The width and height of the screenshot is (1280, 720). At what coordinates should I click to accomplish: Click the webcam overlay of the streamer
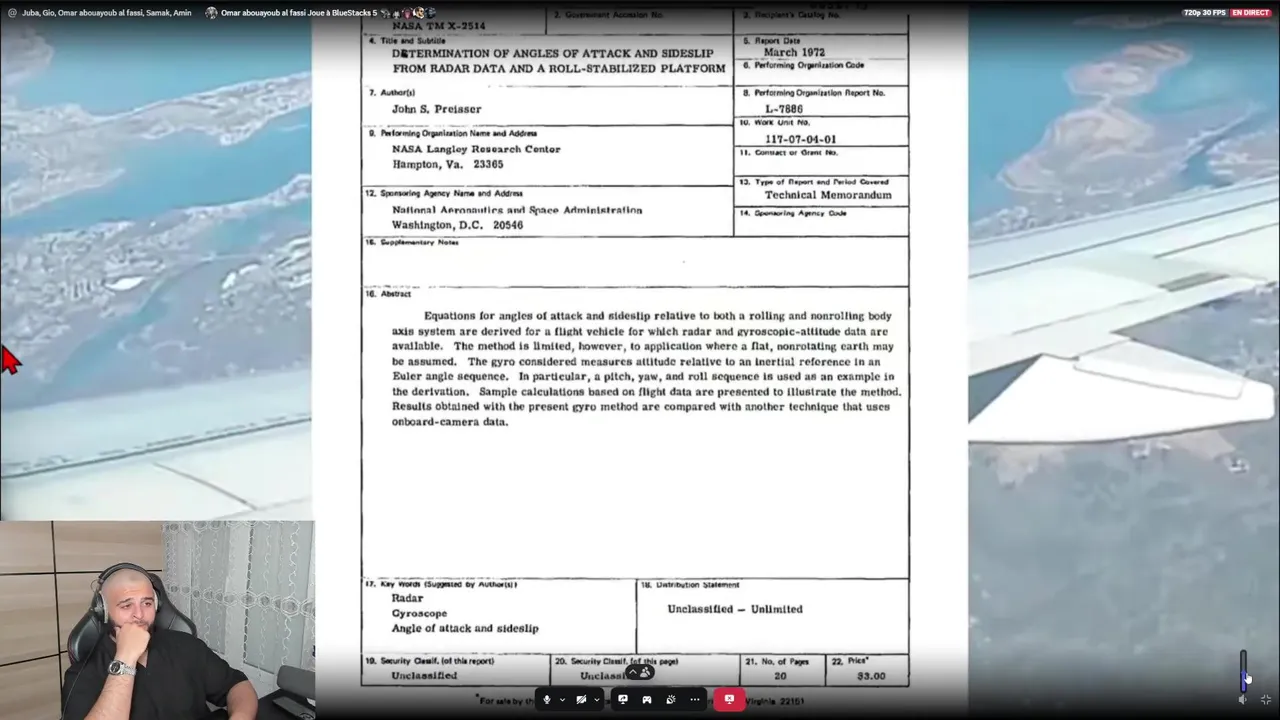coord(157,620)
